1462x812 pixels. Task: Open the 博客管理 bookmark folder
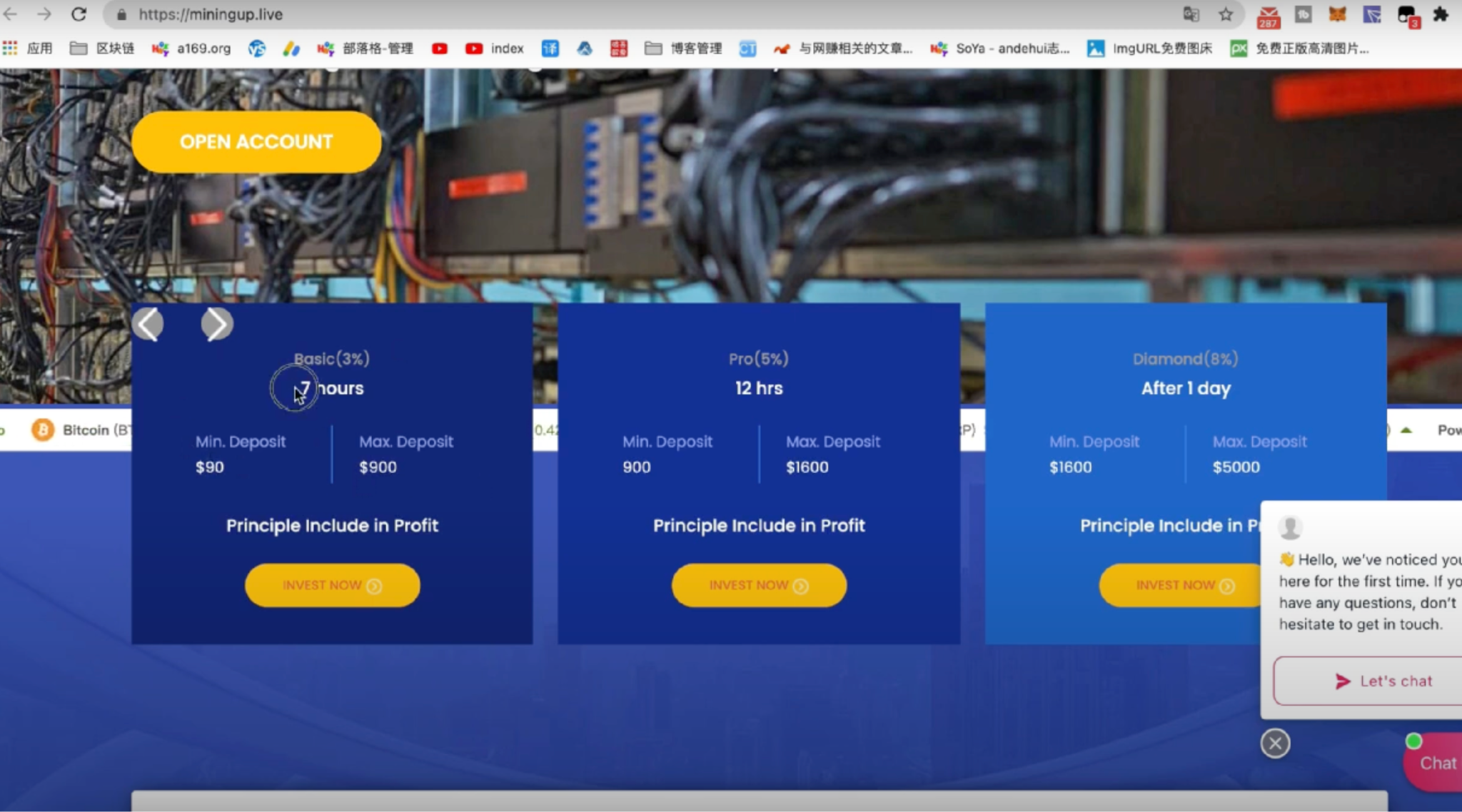(683, 49)
